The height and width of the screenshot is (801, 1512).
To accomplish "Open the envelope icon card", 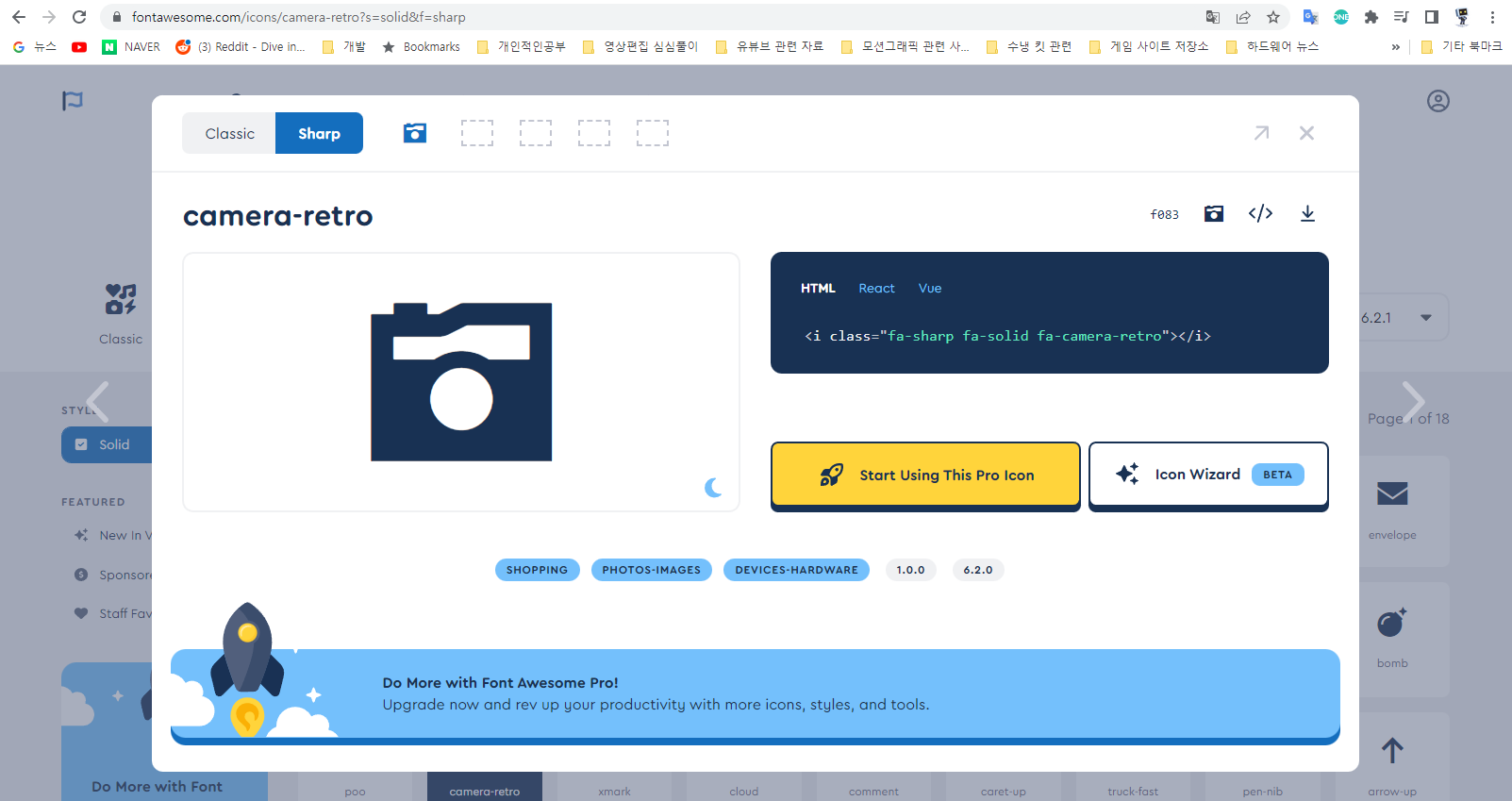I will tap(1392, 510).
